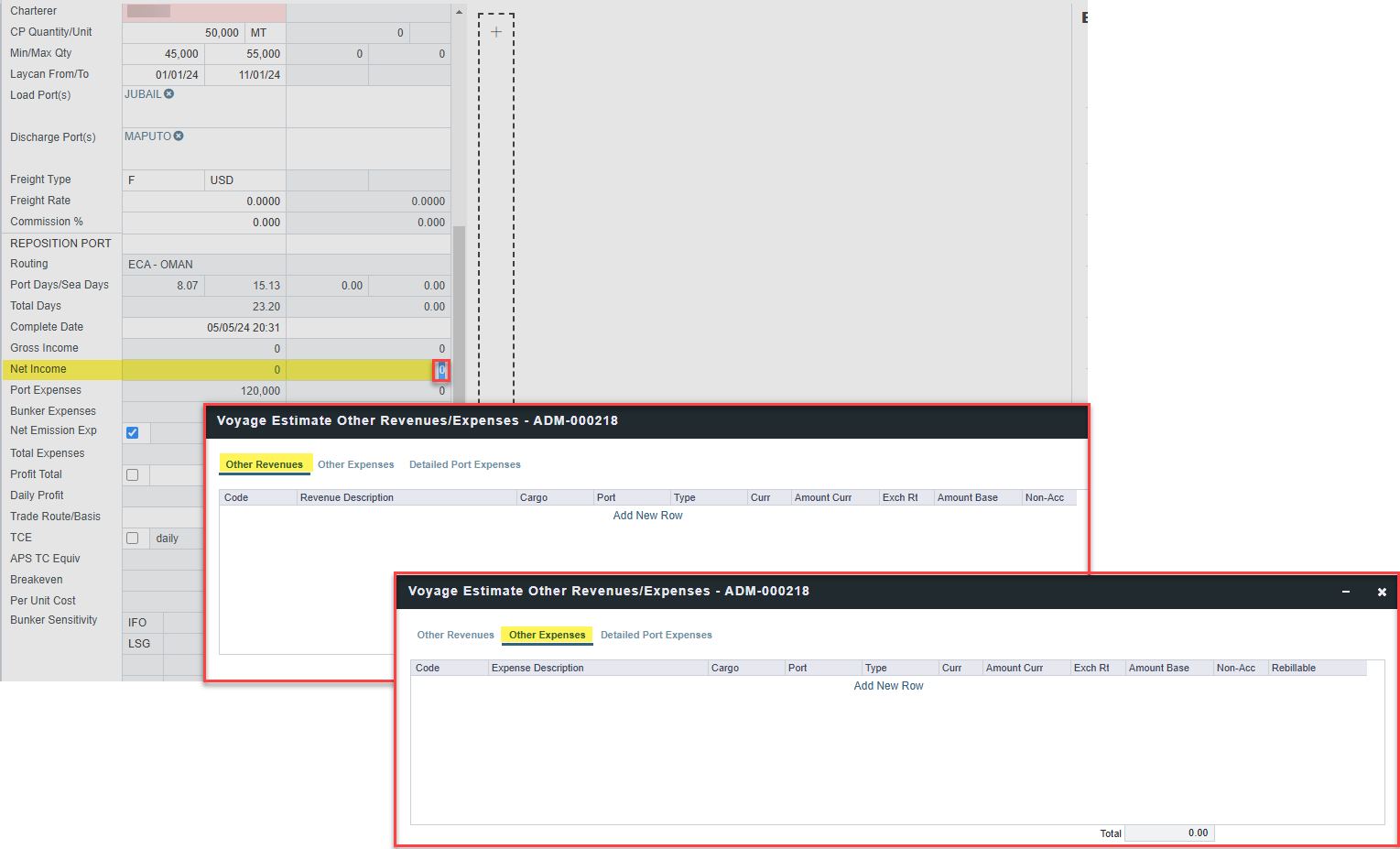Switch to Detailed Port Expenses tab in foreground dialog
The image size is (1400, 849).
tap(656, 635)
